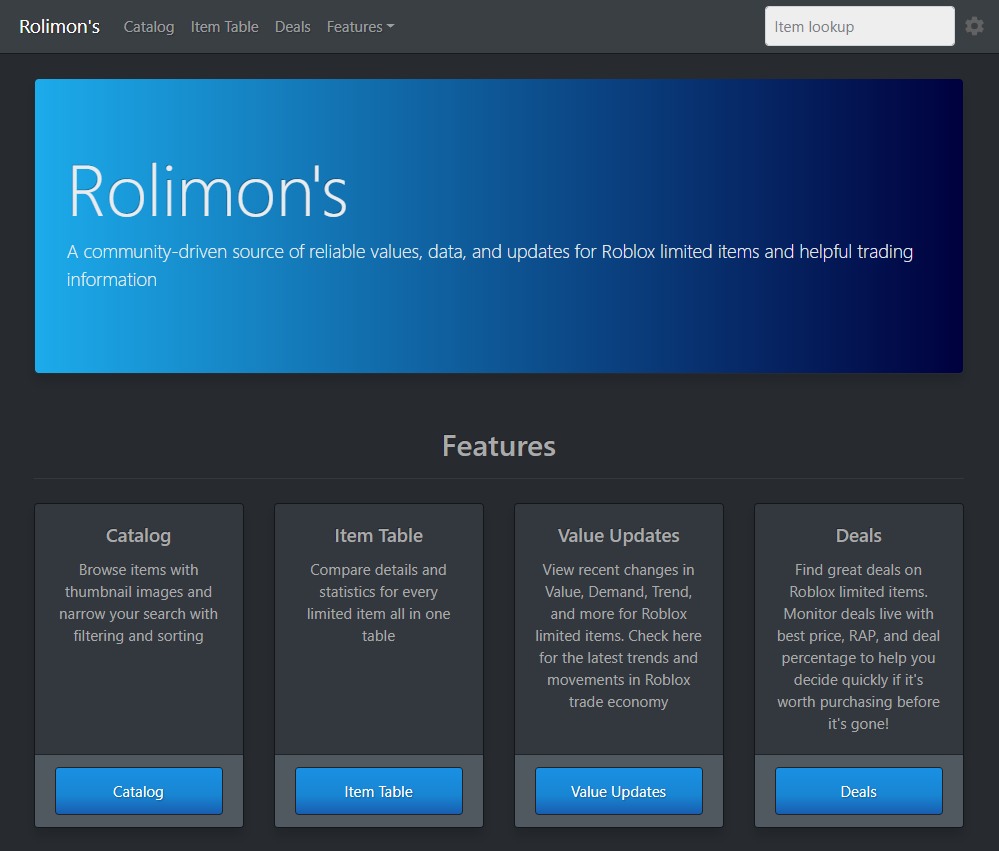The height and width of the screenshot is (851, 999).
Task: Click the blue Item Table button
Action: tap(378, 791)
